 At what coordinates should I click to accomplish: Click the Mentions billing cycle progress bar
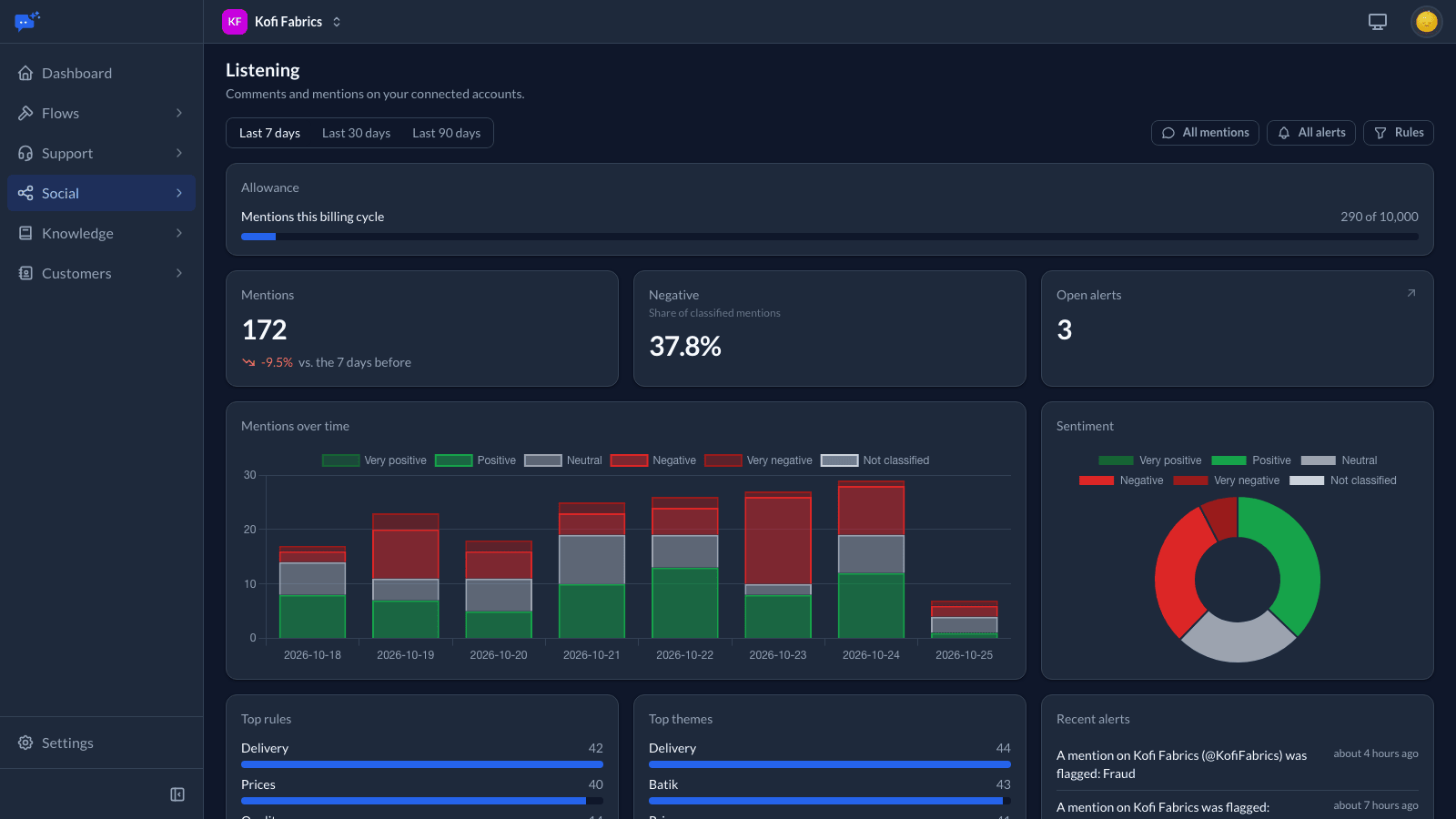point(830,237)
